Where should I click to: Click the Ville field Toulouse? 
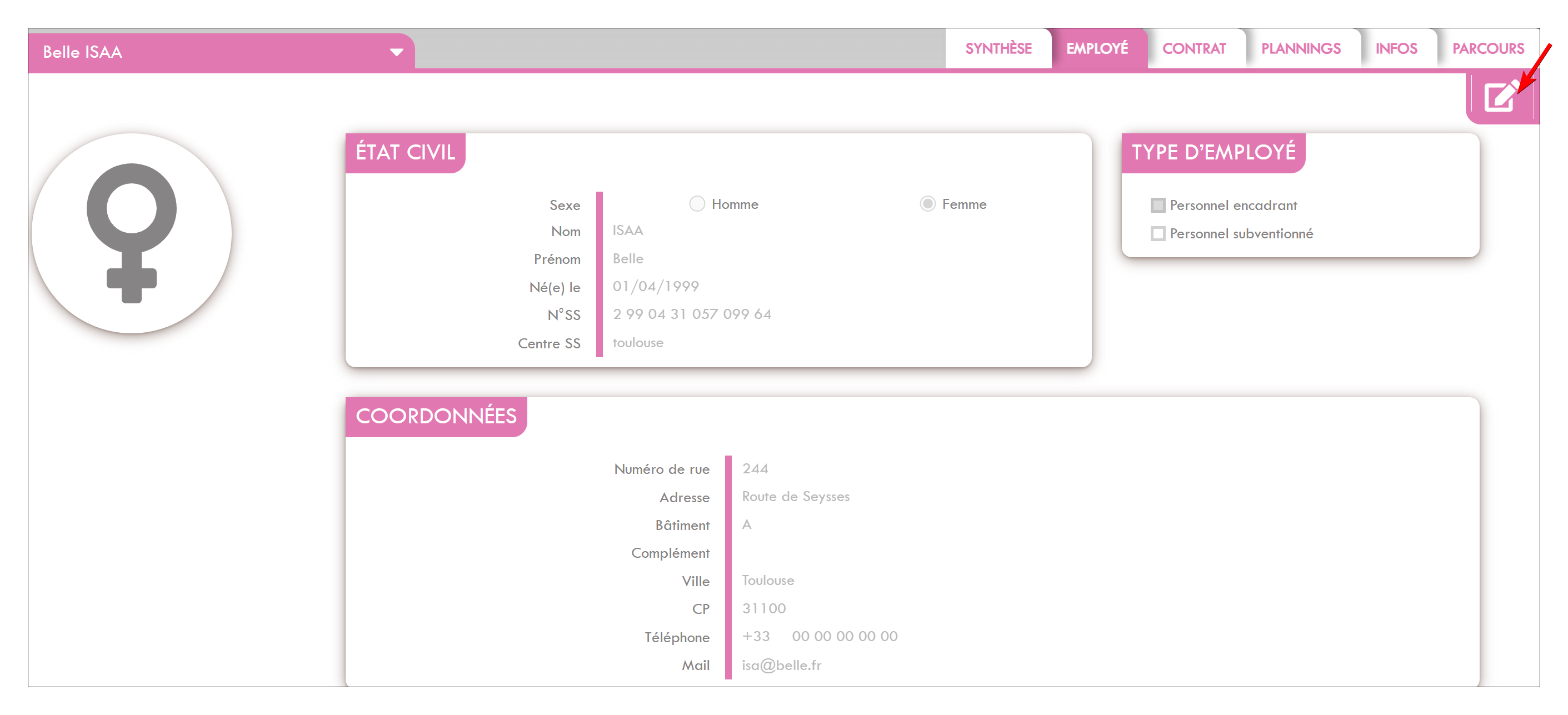pos(767,581)
